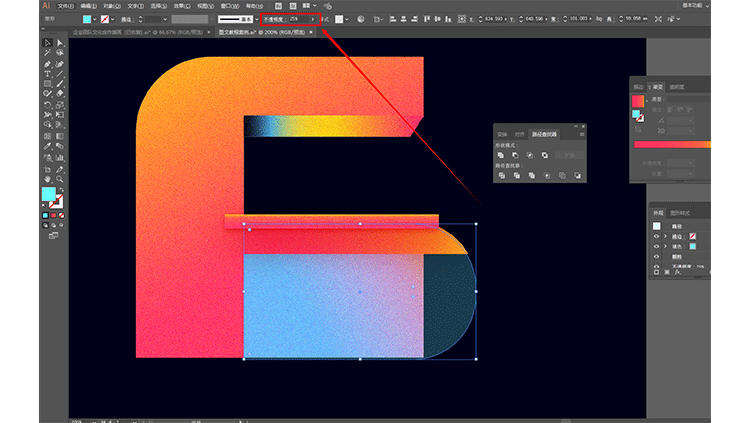Click Minus Front in Pathfinder panel
The height and width of the screenshot is (423, 750).
click(x=516, y=155)
